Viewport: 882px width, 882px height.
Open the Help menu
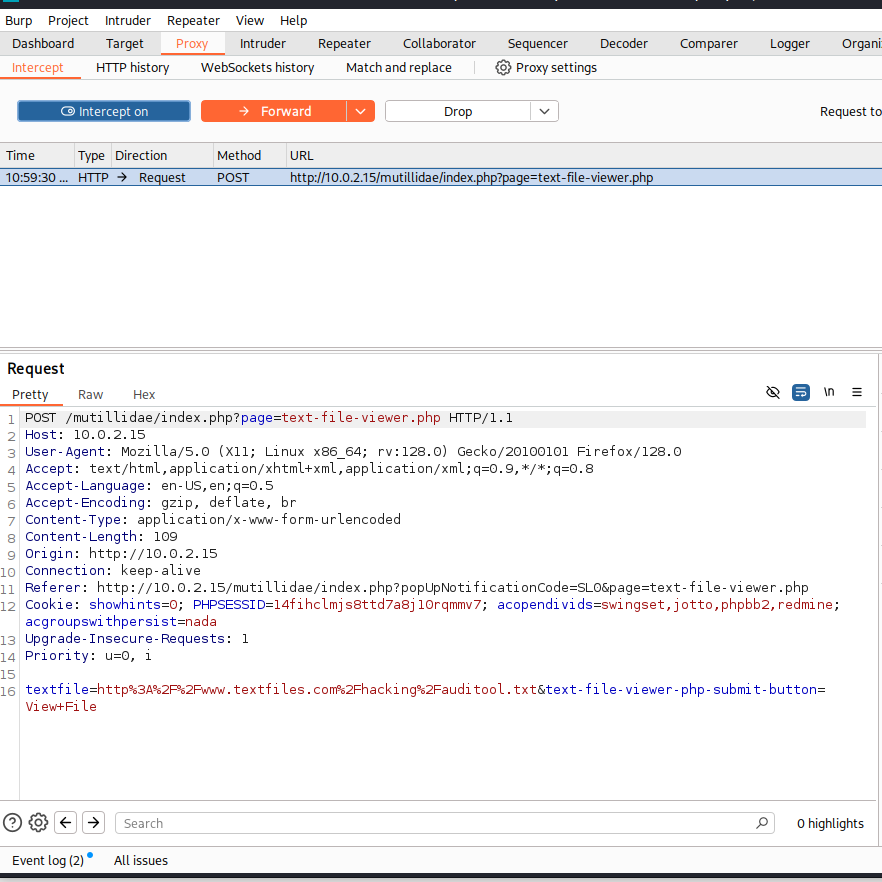pyautogui.click(x=294, y=21)
